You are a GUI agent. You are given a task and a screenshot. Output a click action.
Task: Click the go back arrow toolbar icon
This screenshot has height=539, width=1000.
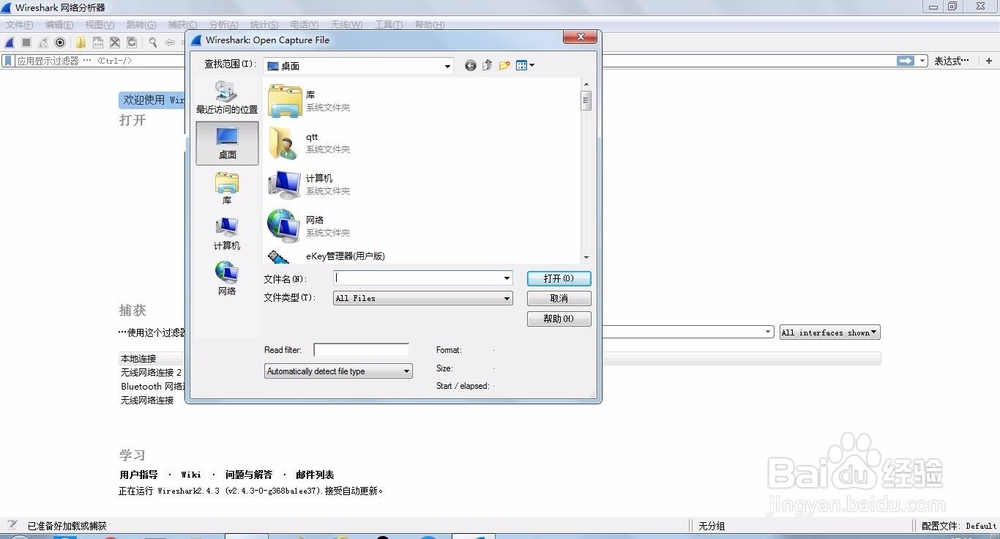[x=170, y=43]
